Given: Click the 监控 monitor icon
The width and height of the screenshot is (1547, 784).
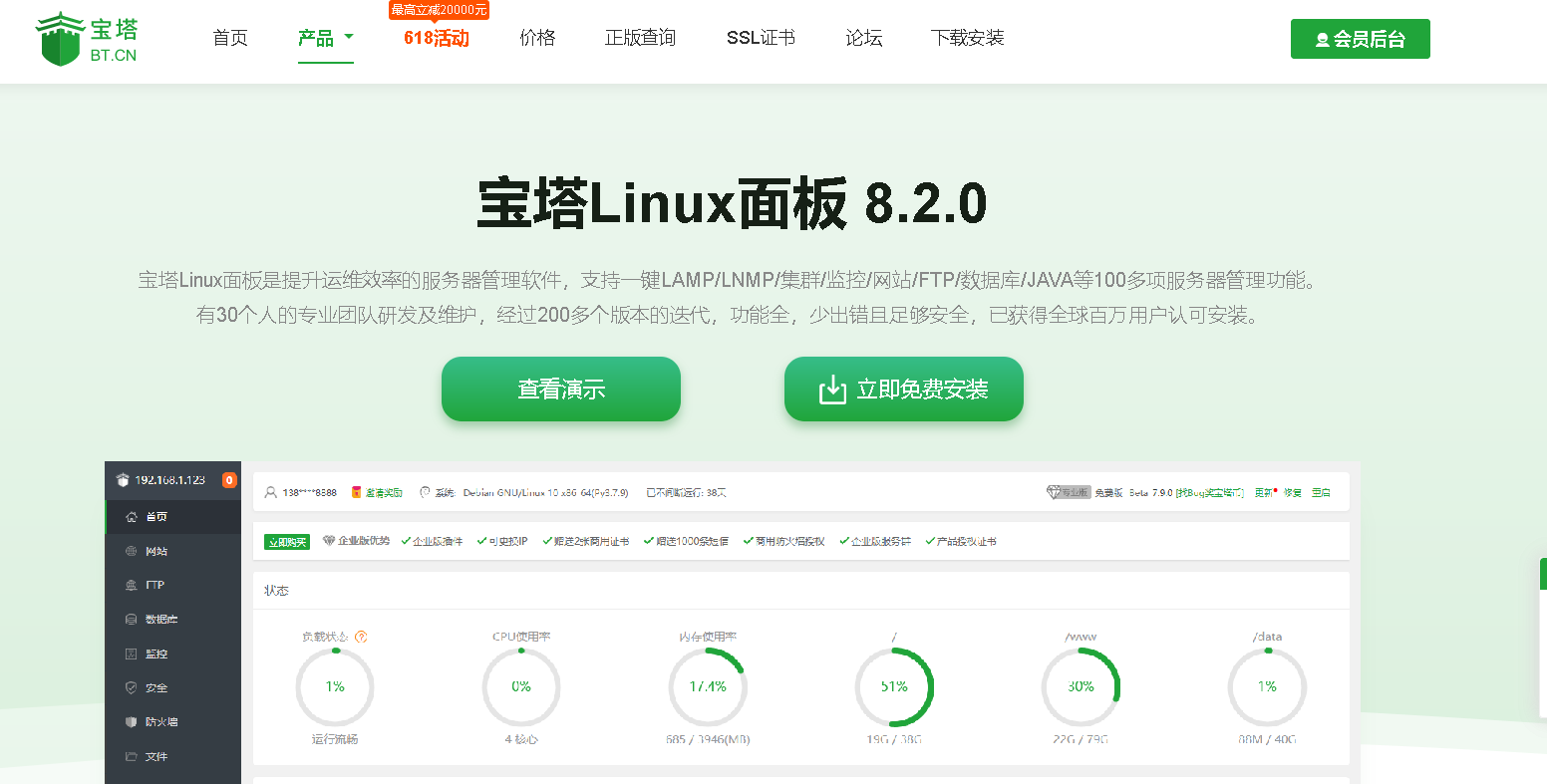Looking at the screenshot, I should tap(132, 653).
